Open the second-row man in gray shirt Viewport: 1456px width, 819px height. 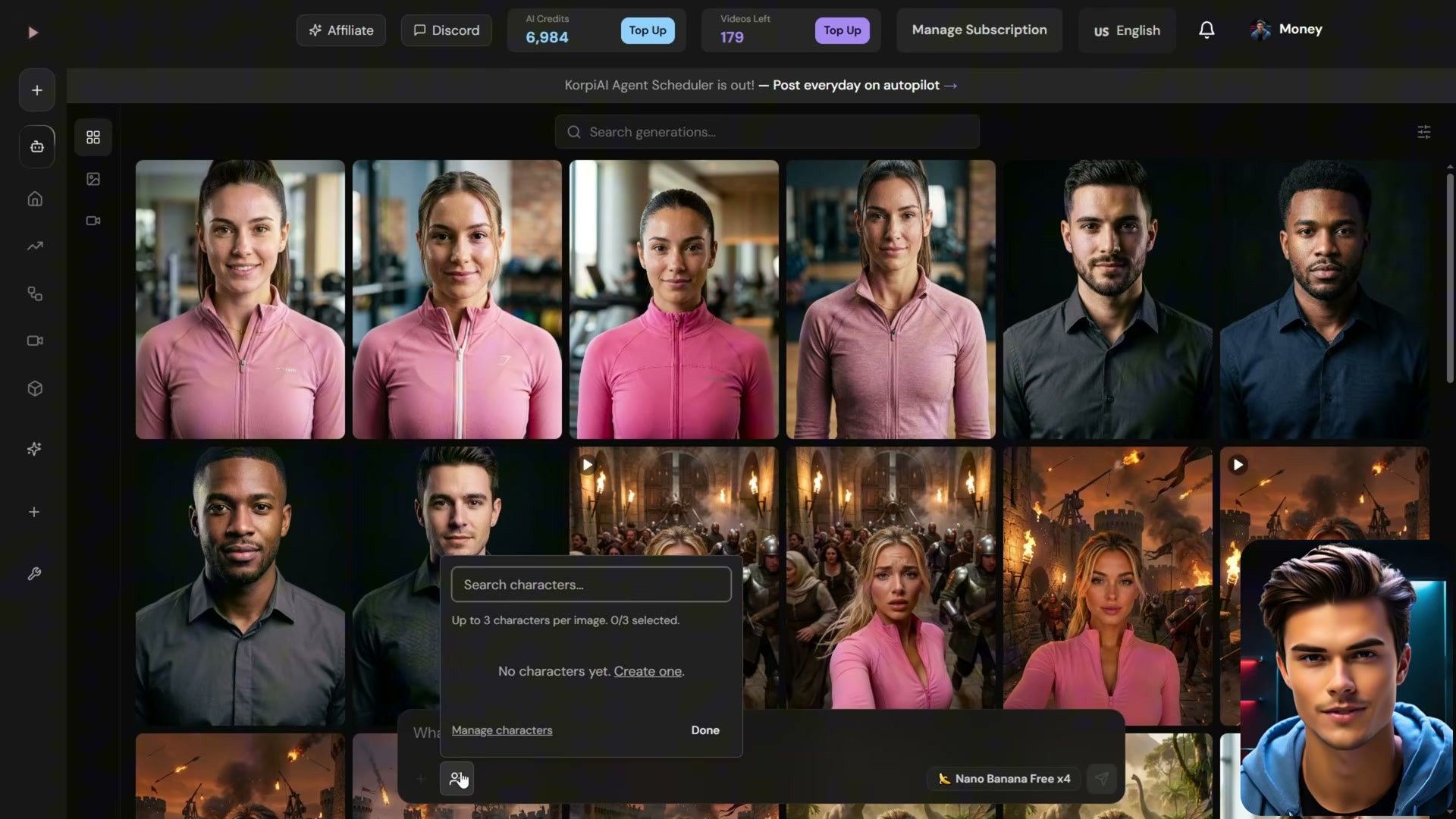[x=240, y=586]
